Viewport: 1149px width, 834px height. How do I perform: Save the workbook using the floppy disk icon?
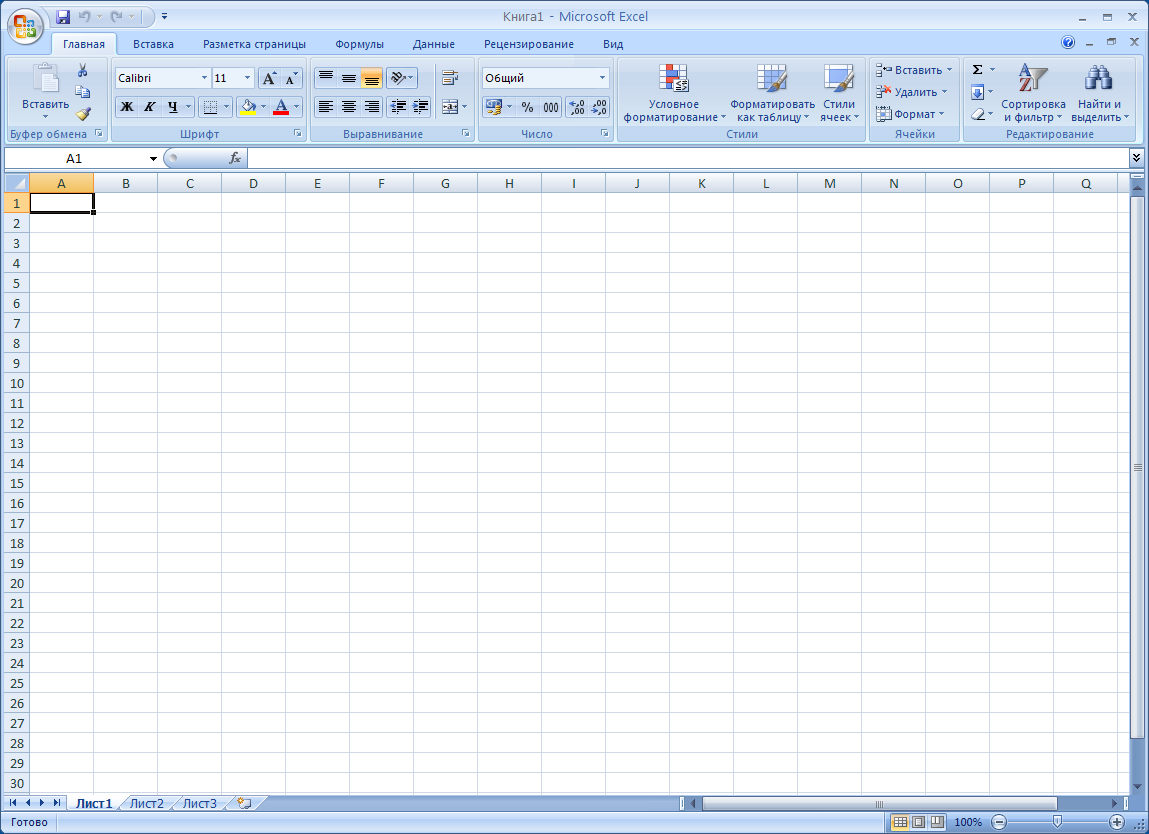(x=63, y=16)
